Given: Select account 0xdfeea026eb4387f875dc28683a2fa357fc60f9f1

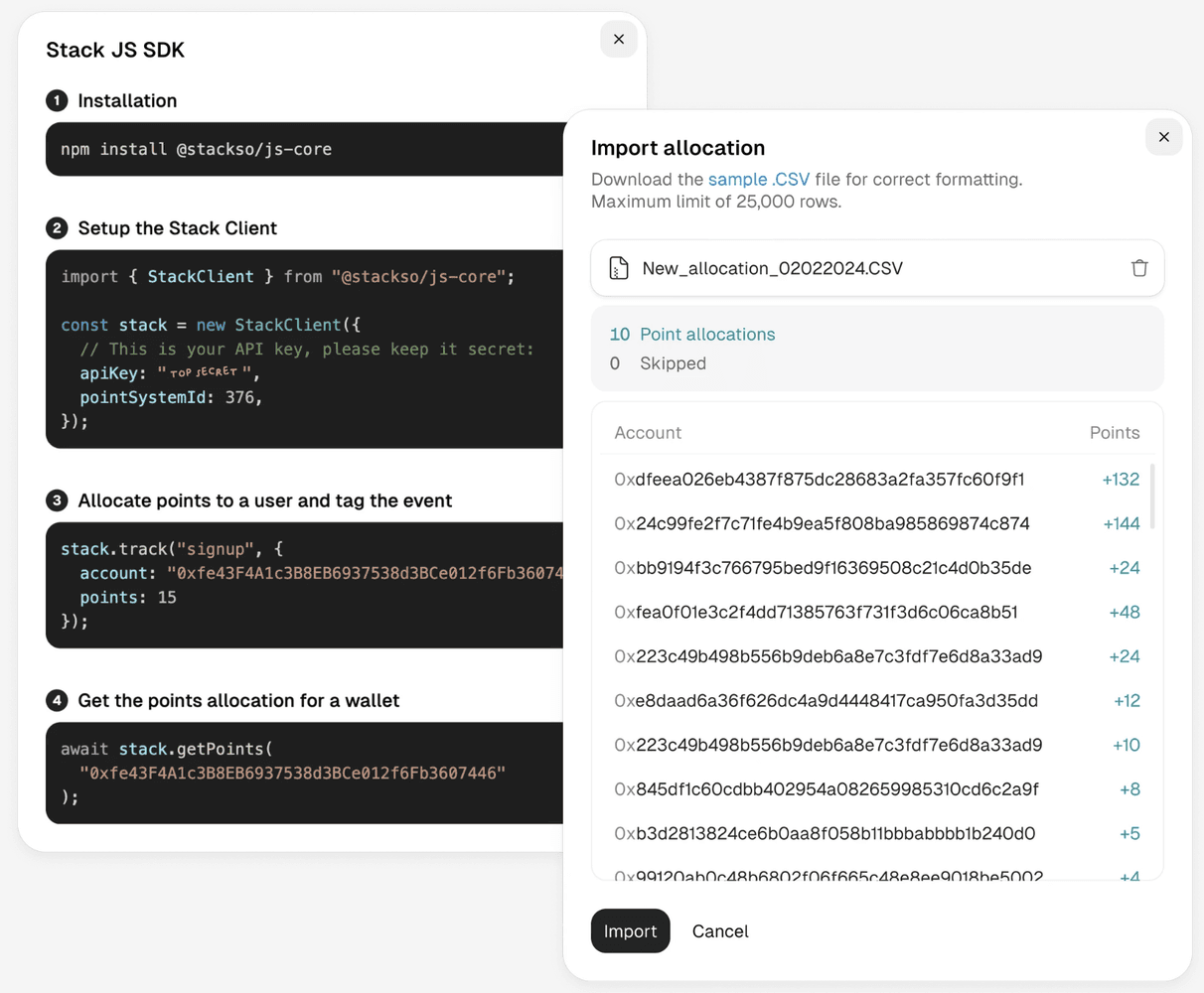Looking at the screenshot, I should tap(820, 480).
